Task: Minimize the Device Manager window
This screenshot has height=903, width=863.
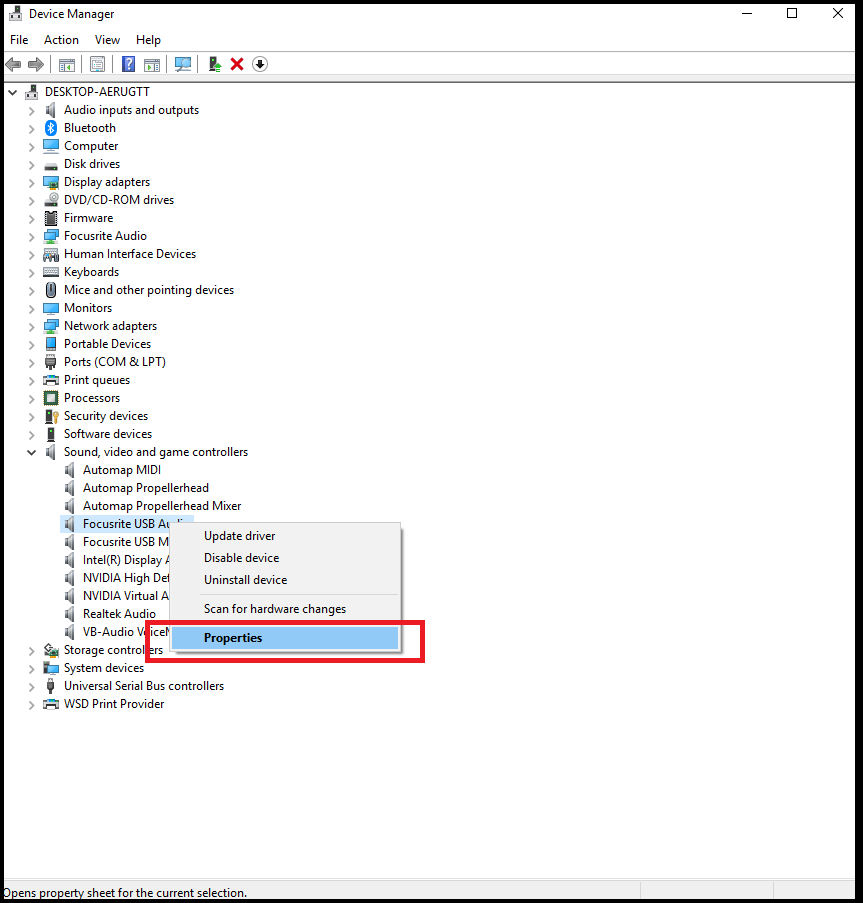Action: 747,13
